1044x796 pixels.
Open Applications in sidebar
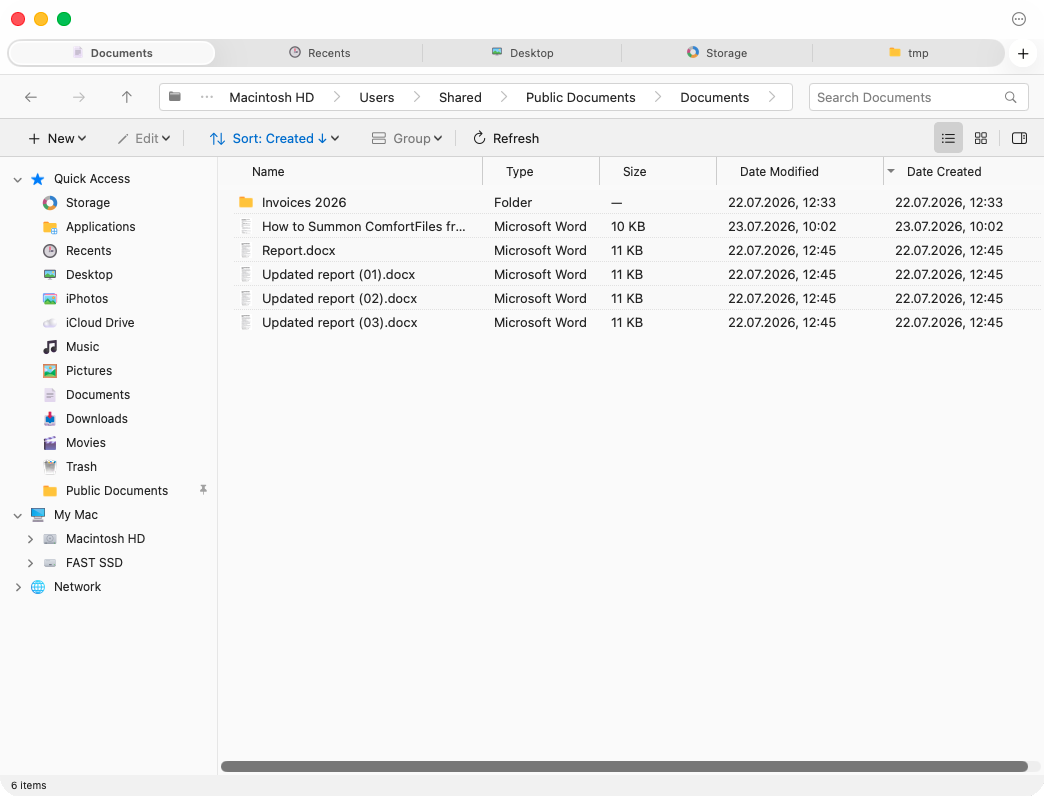click(100, 226)
